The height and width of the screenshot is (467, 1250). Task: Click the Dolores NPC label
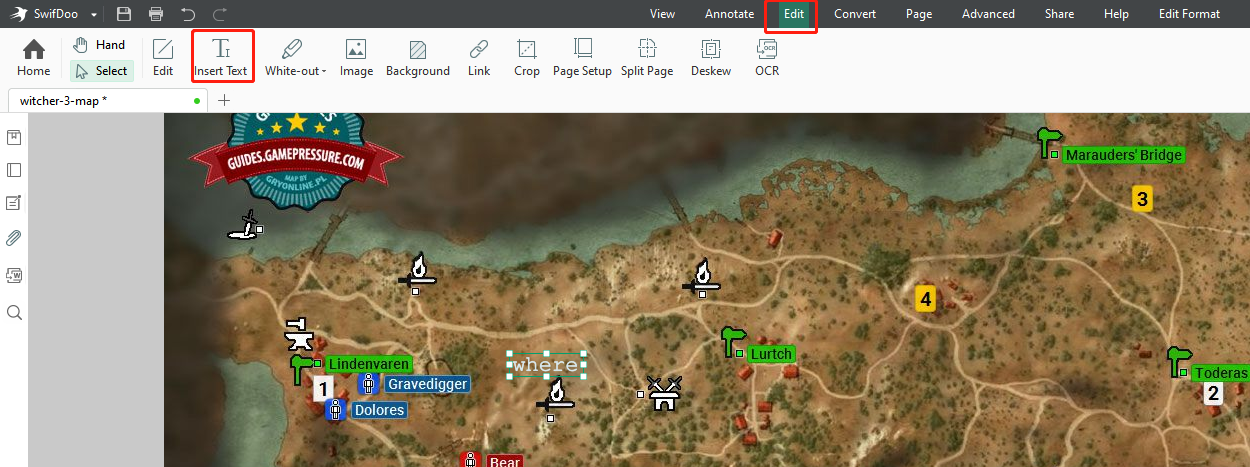click(x=379, y=410)
